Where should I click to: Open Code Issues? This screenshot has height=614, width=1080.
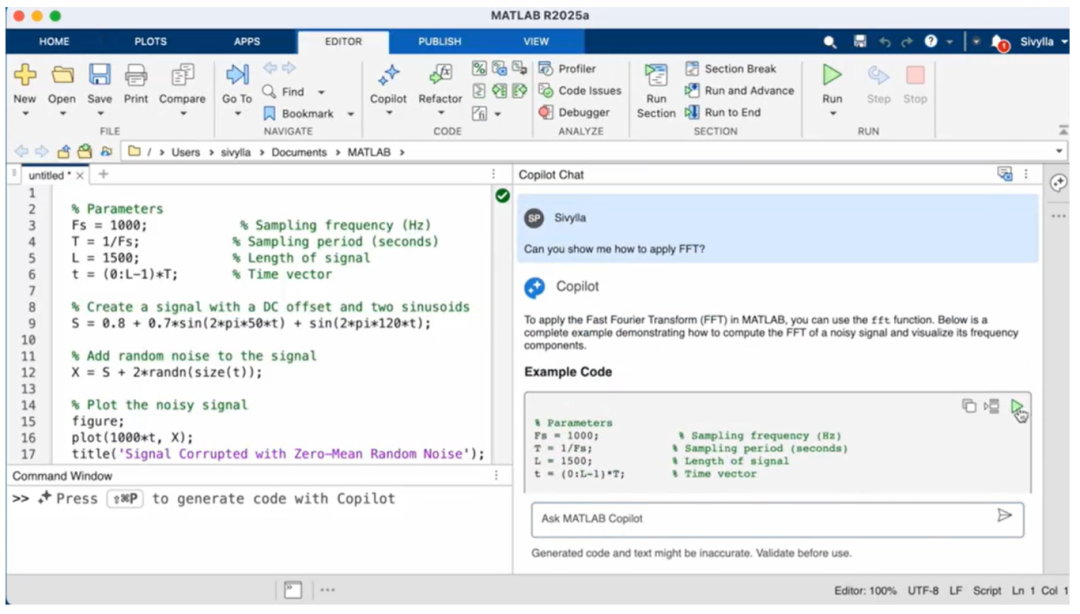[580, 90]
